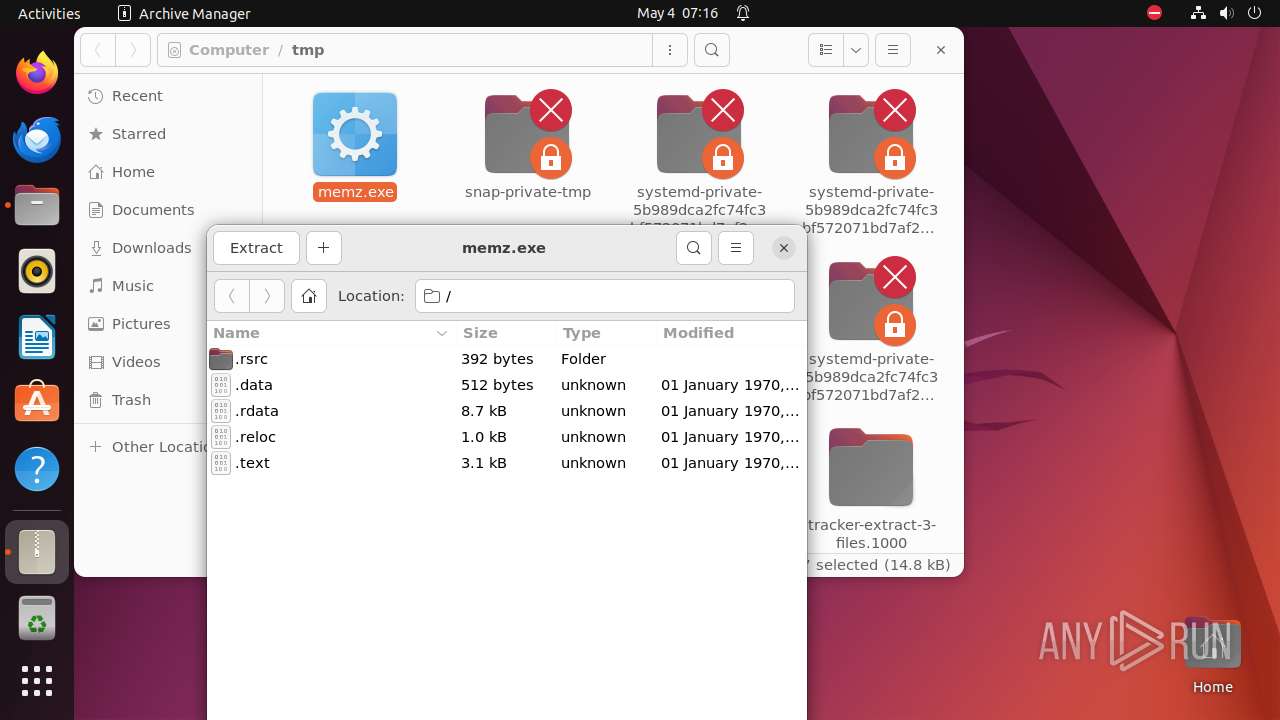Open Pictures in the Files sidebar
The image size is (1280, 720).
coord(138,324)
